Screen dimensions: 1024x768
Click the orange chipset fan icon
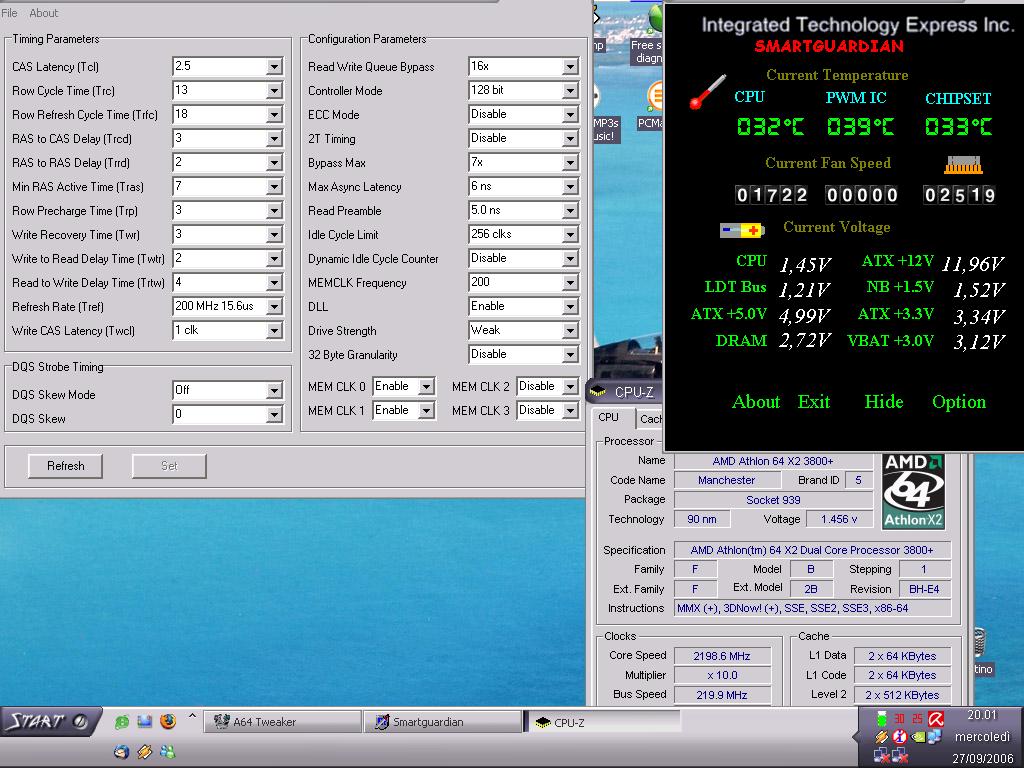pyautogui.click(x=963, y=165)
